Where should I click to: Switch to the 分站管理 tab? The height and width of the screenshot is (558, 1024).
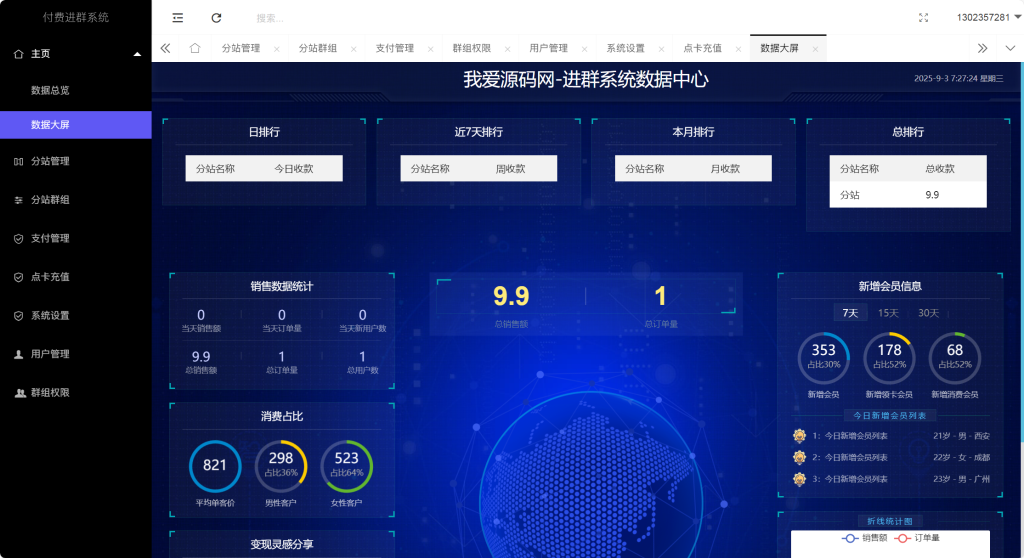pyautogui.click(x=241, y=48)
